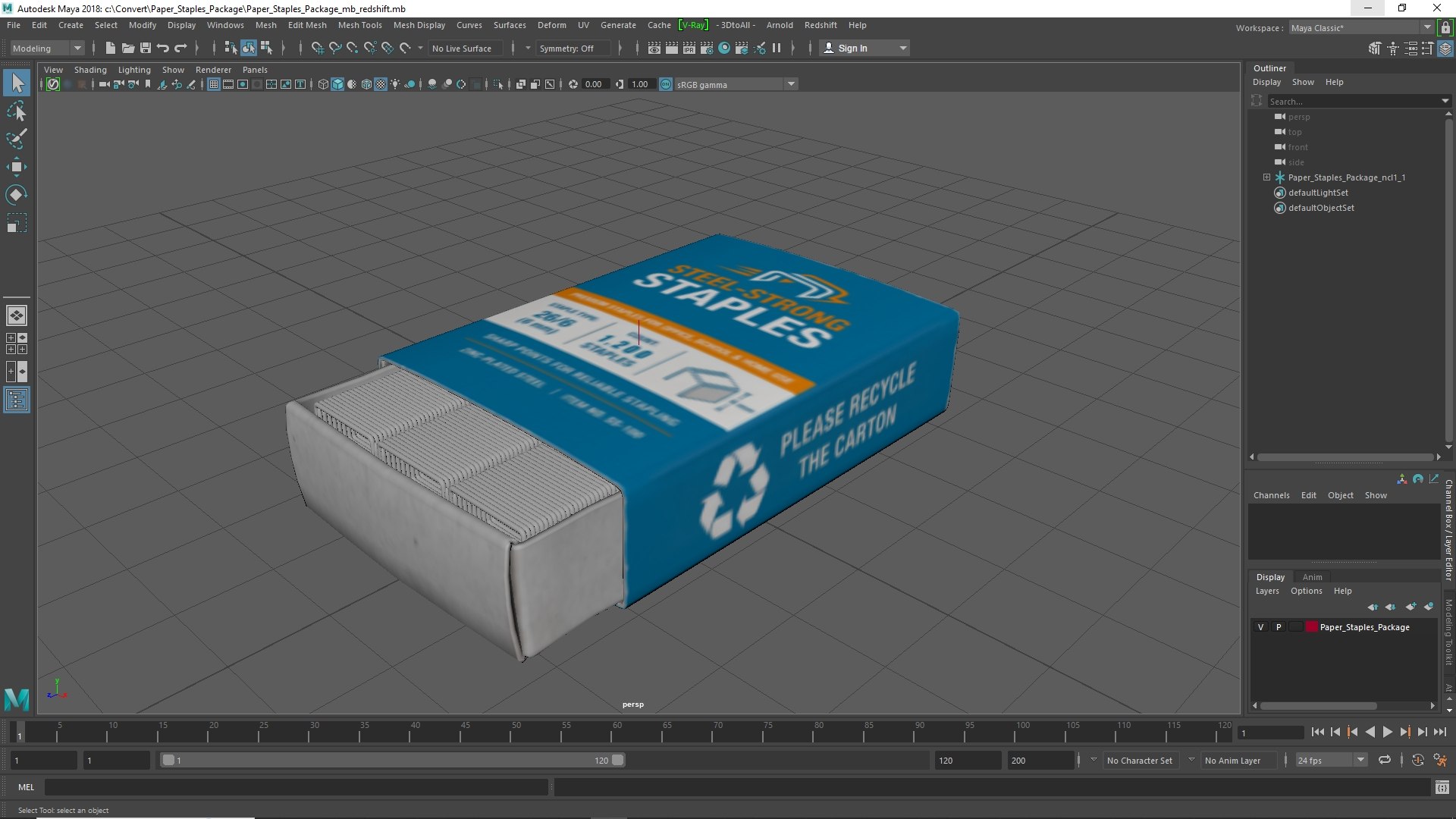
Task: Click the time range slider bar
Action: (392, 760)
